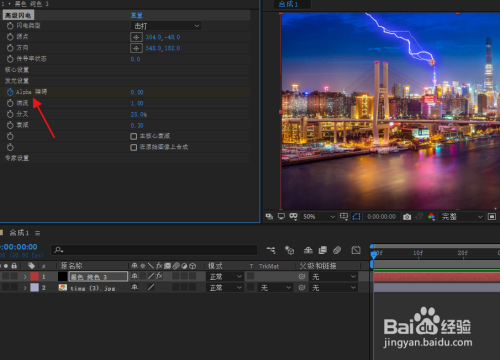Expand layer 2 ting (3).jpg properties
The image size is (500, 360).
[x=25, y=288]
